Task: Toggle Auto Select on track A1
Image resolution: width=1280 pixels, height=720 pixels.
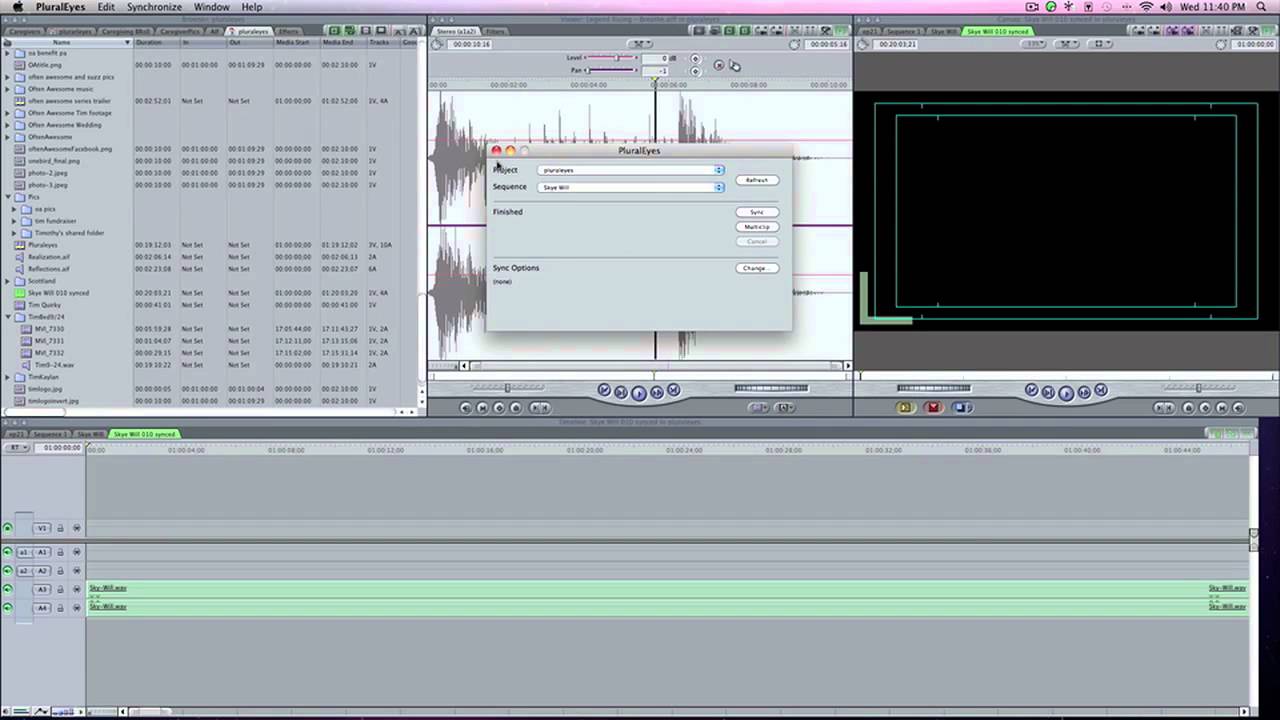Action: (76, 552)
